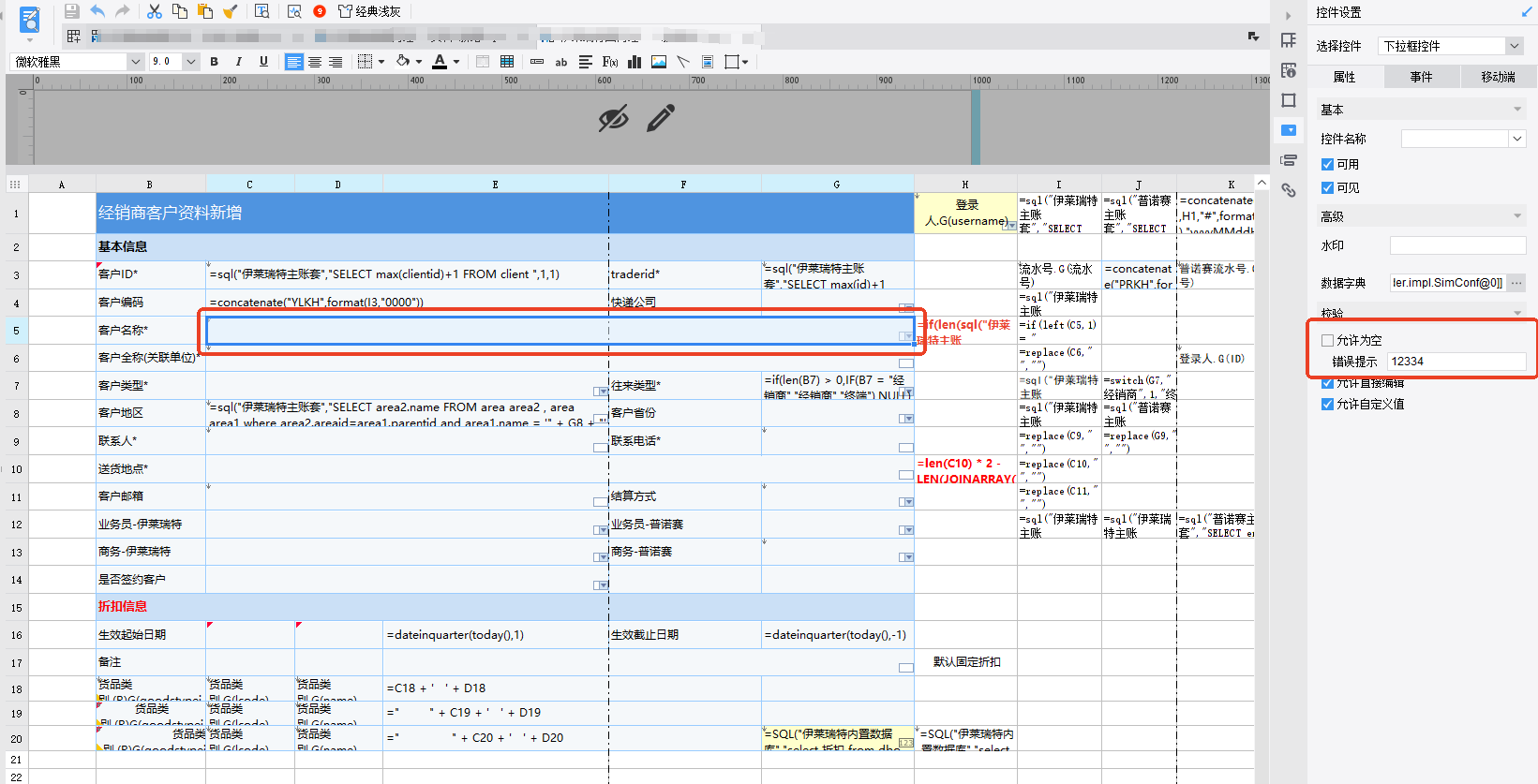Undo the last action

click(x=97, y=11)
